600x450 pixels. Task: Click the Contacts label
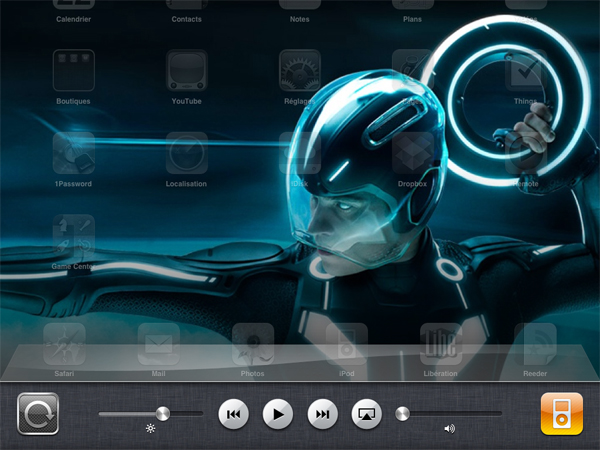click(186, 19)
